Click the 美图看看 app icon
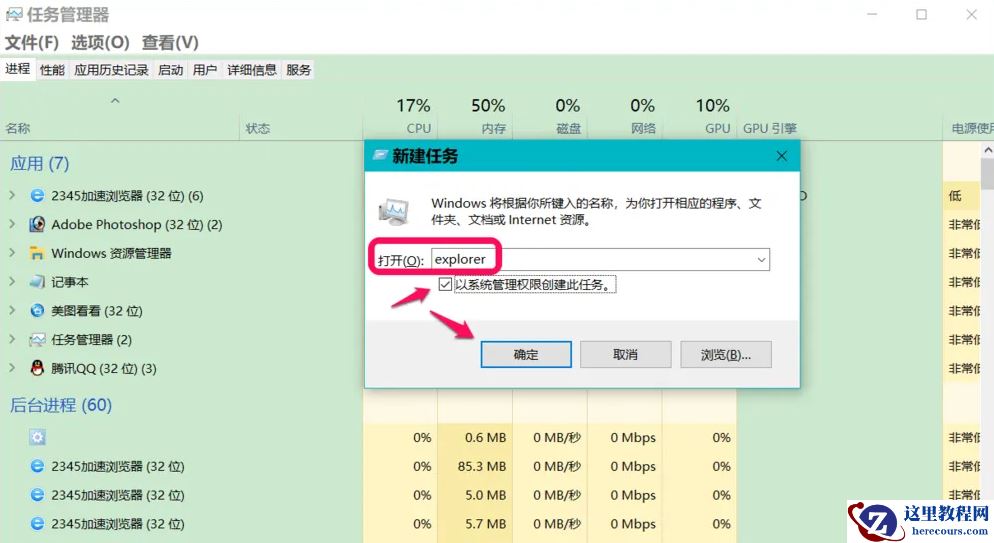Viewport: 994px width, 543px height. [x=37, y=310]
